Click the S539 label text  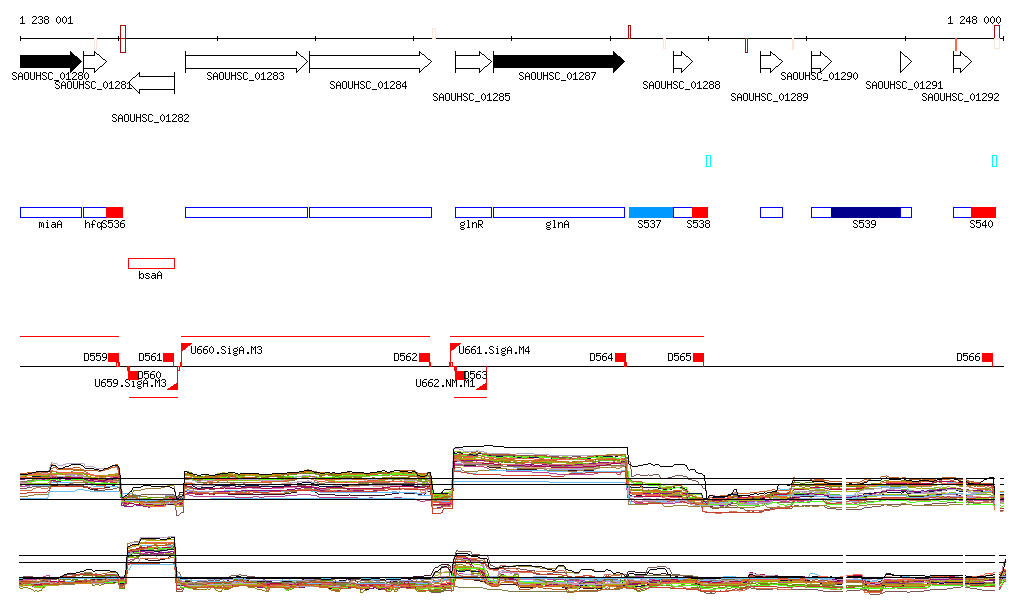864,224
